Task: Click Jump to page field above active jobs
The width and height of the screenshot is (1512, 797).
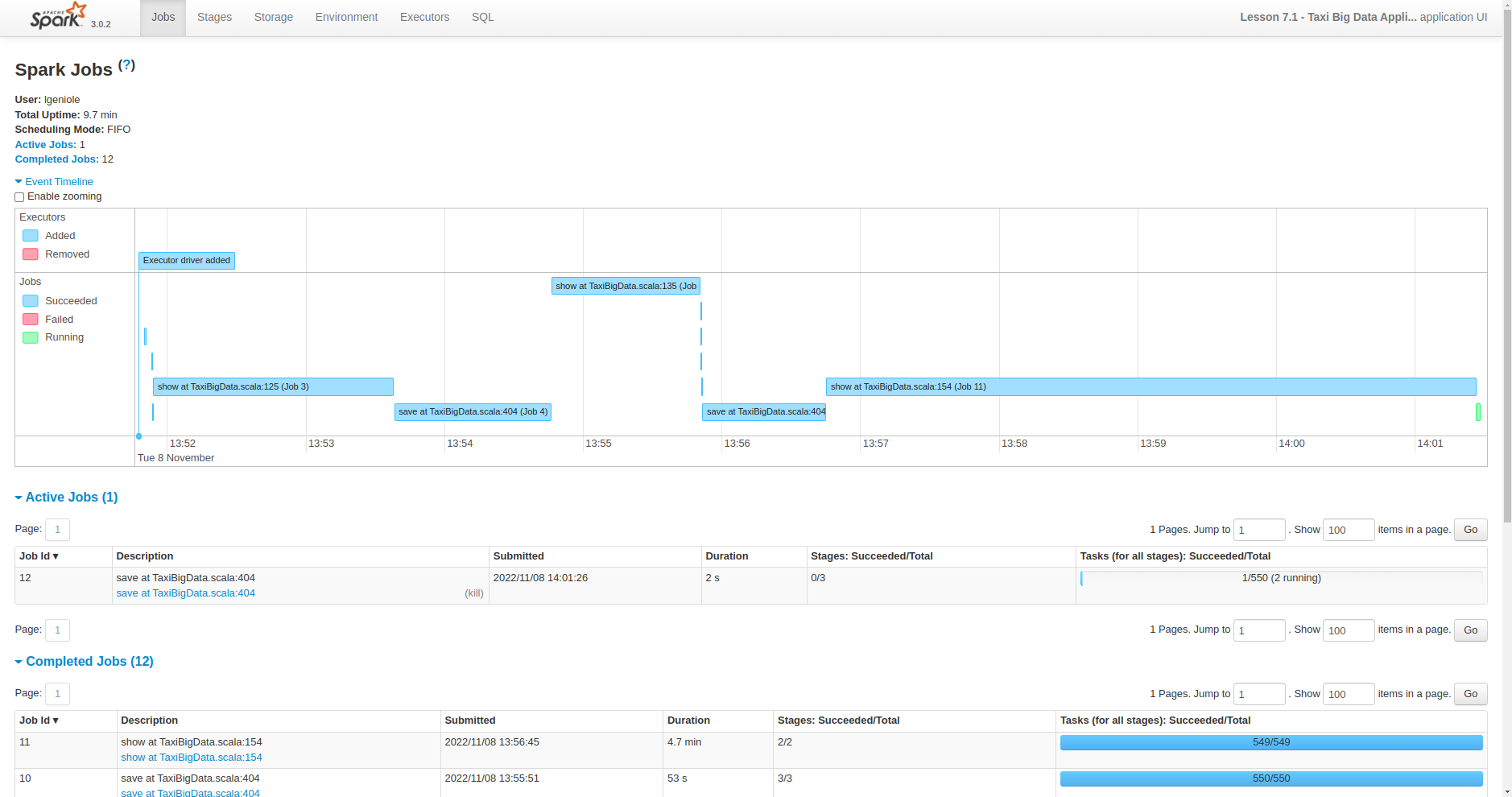Action: click(1259, 530)
